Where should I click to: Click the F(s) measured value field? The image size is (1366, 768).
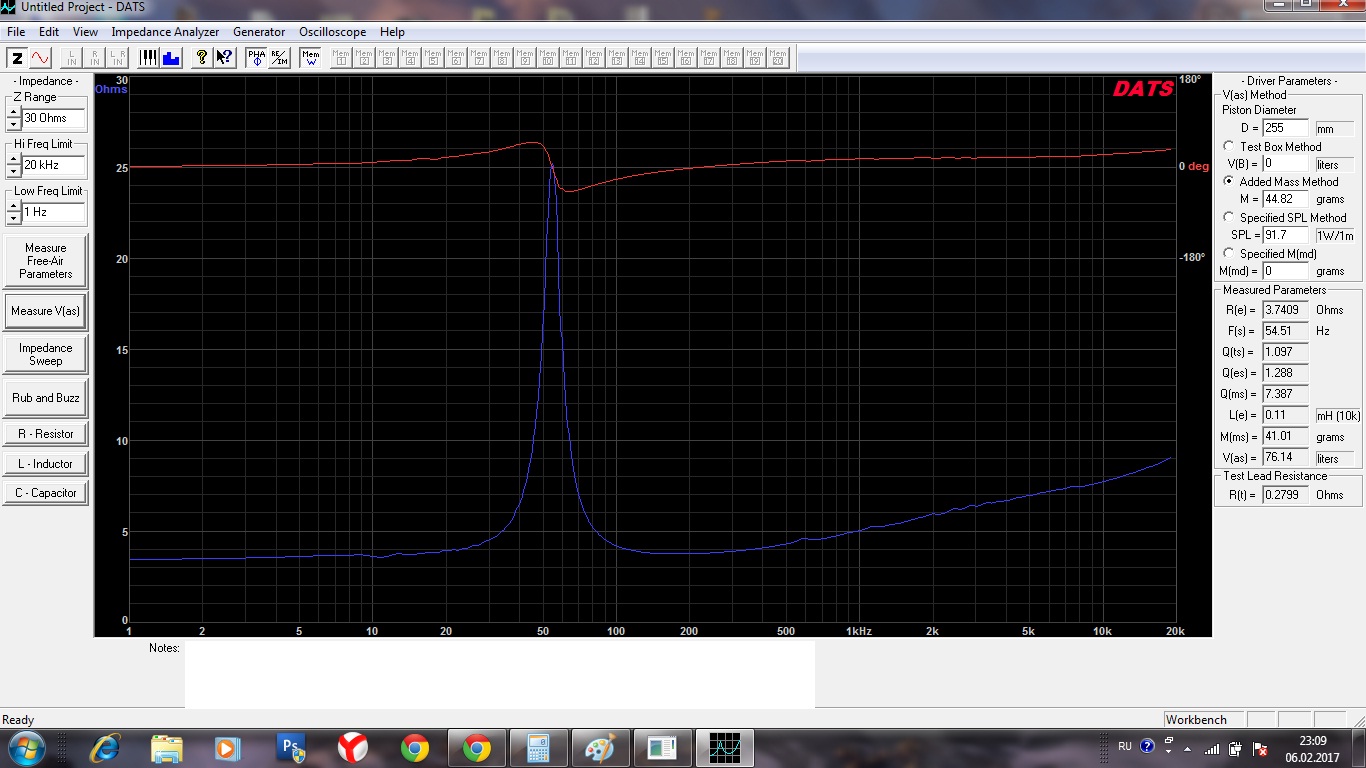click(x=1285, y=330)
